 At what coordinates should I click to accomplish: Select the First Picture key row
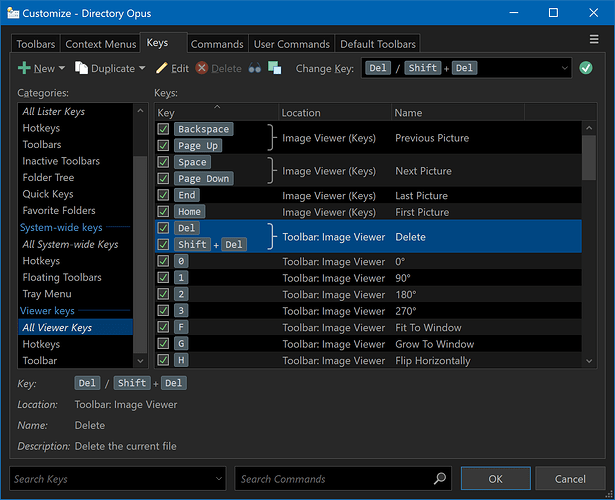tap(368, 211)
